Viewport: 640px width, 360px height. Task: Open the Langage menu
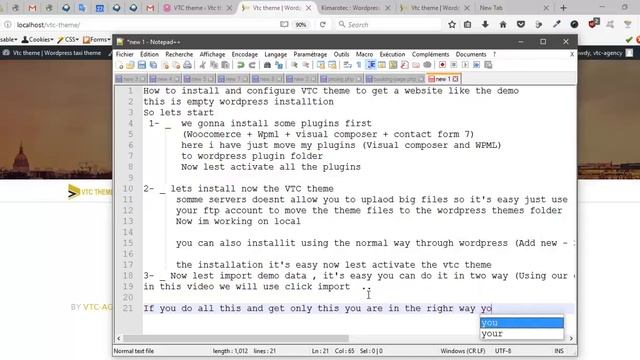point(276,54)
